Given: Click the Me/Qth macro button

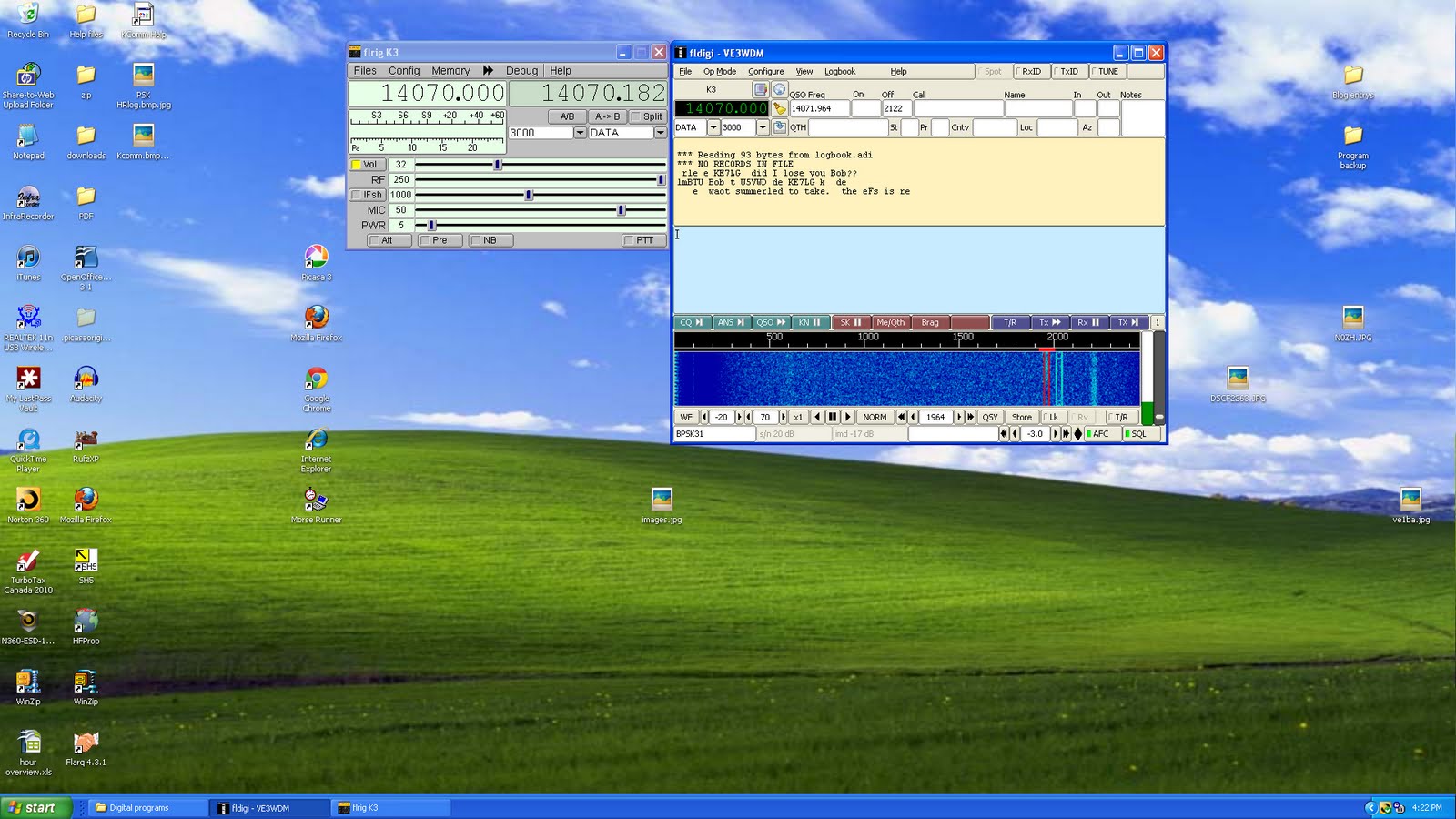Looking at the screenshot, I should tap(890, 322).
